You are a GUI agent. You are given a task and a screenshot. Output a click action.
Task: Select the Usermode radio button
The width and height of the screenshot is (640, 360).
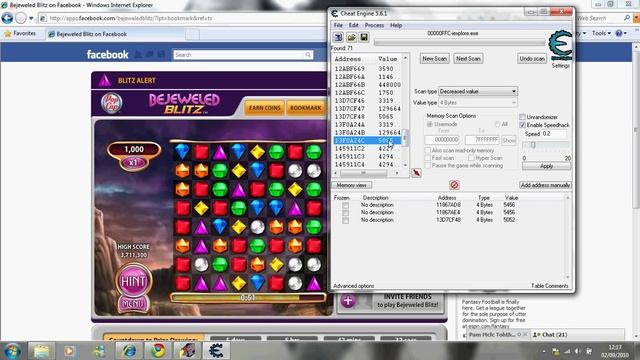[x=430, y=124]
